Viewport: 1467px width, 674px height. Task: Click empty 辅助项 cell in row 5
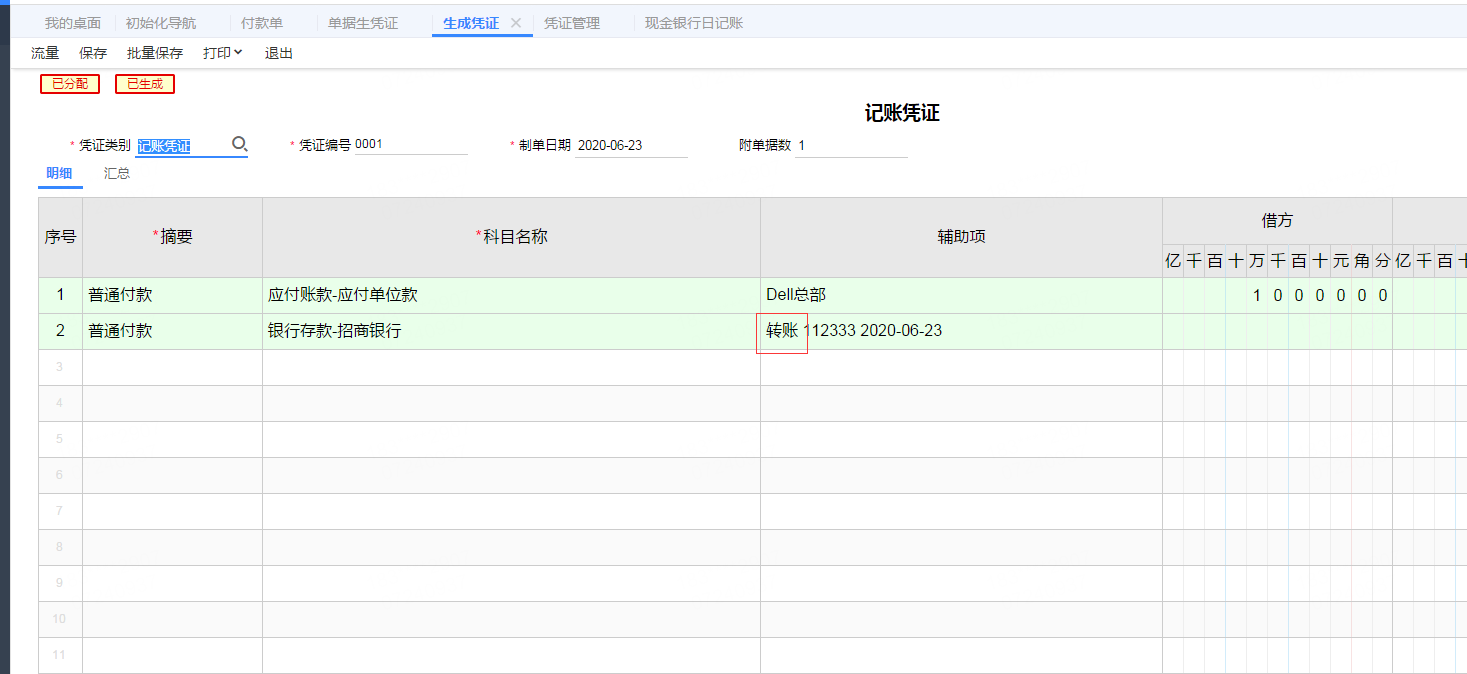pyautogui.click(x=961, y=439)
